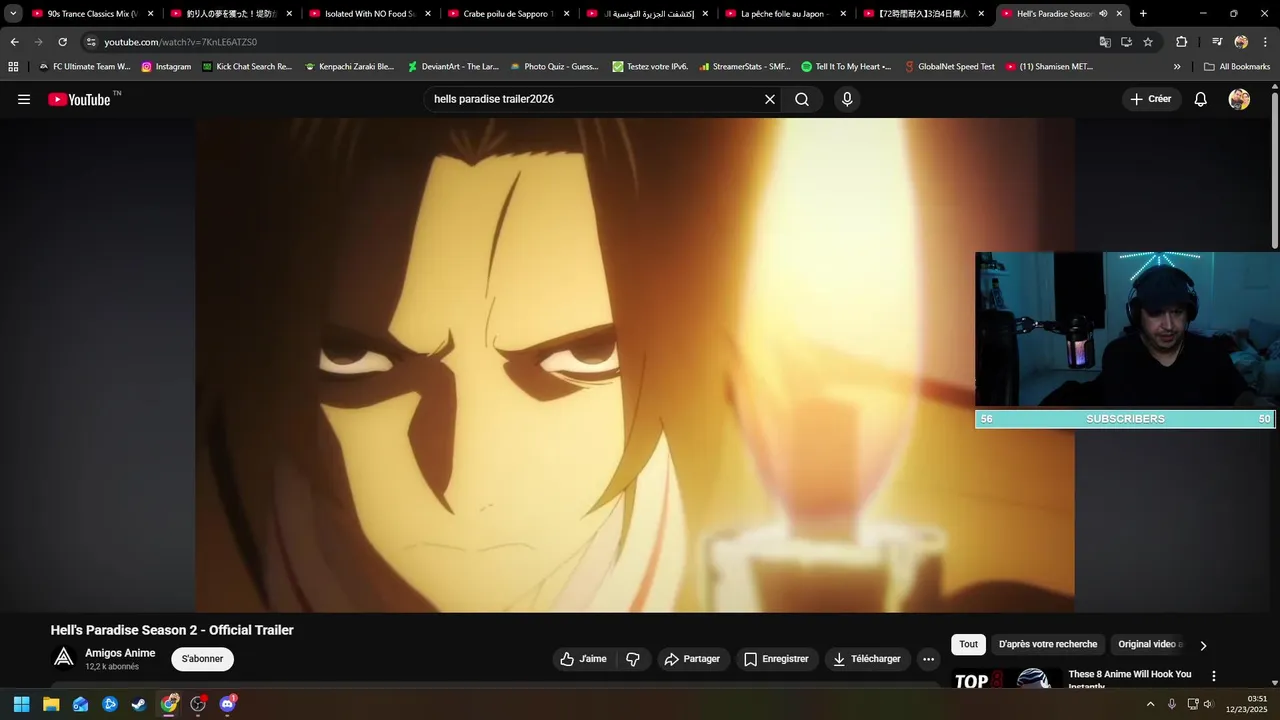Open Discord from the taskbar
Viewport: 1280px width, 720px height.
click(x=227, y=704)
